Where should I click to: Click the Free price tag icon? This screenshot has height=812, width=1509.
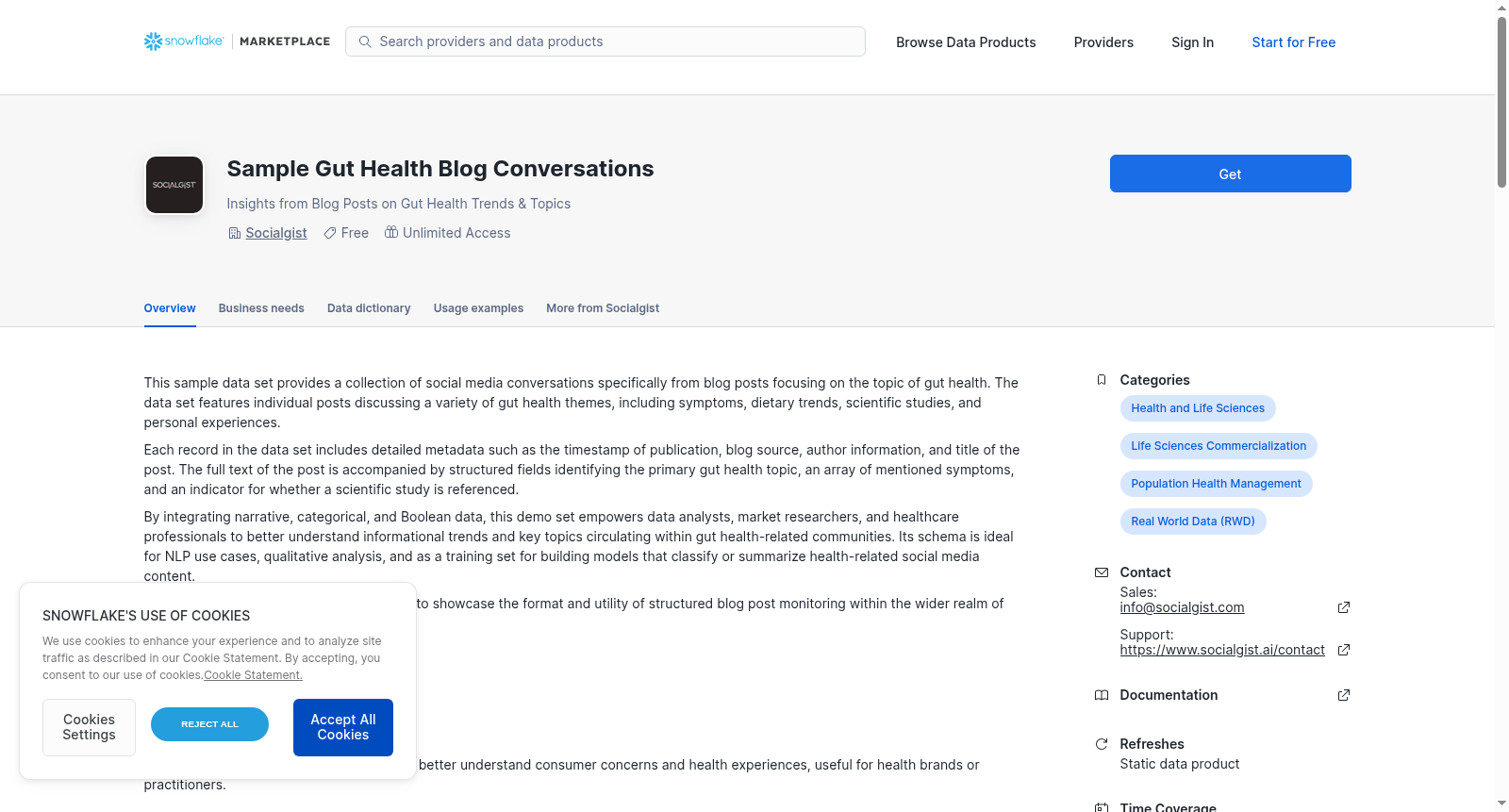click(330, 233)
